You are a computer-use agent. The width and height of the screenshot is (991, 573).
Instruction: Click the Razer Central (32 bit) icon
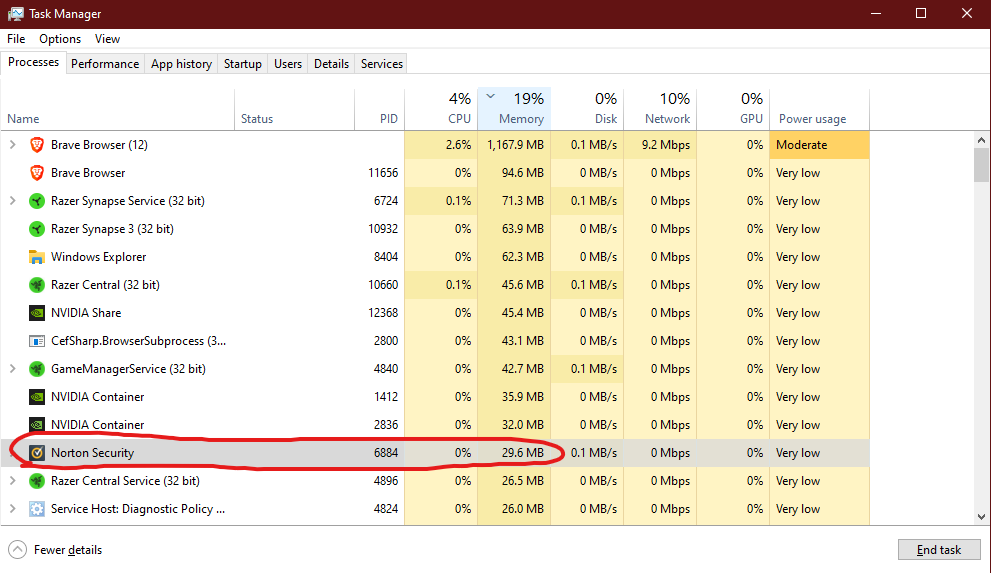(37, 285)
